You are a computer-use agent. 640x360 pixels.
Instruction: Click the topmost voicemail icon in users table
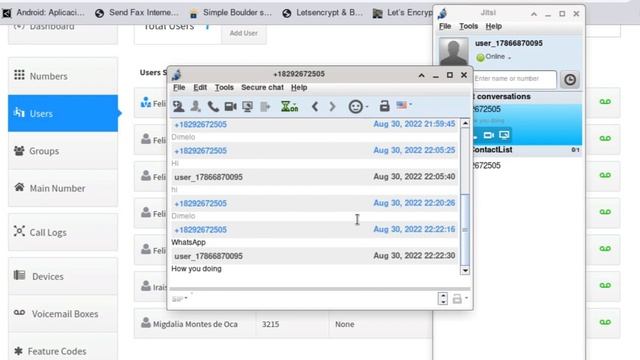[605, 102]
